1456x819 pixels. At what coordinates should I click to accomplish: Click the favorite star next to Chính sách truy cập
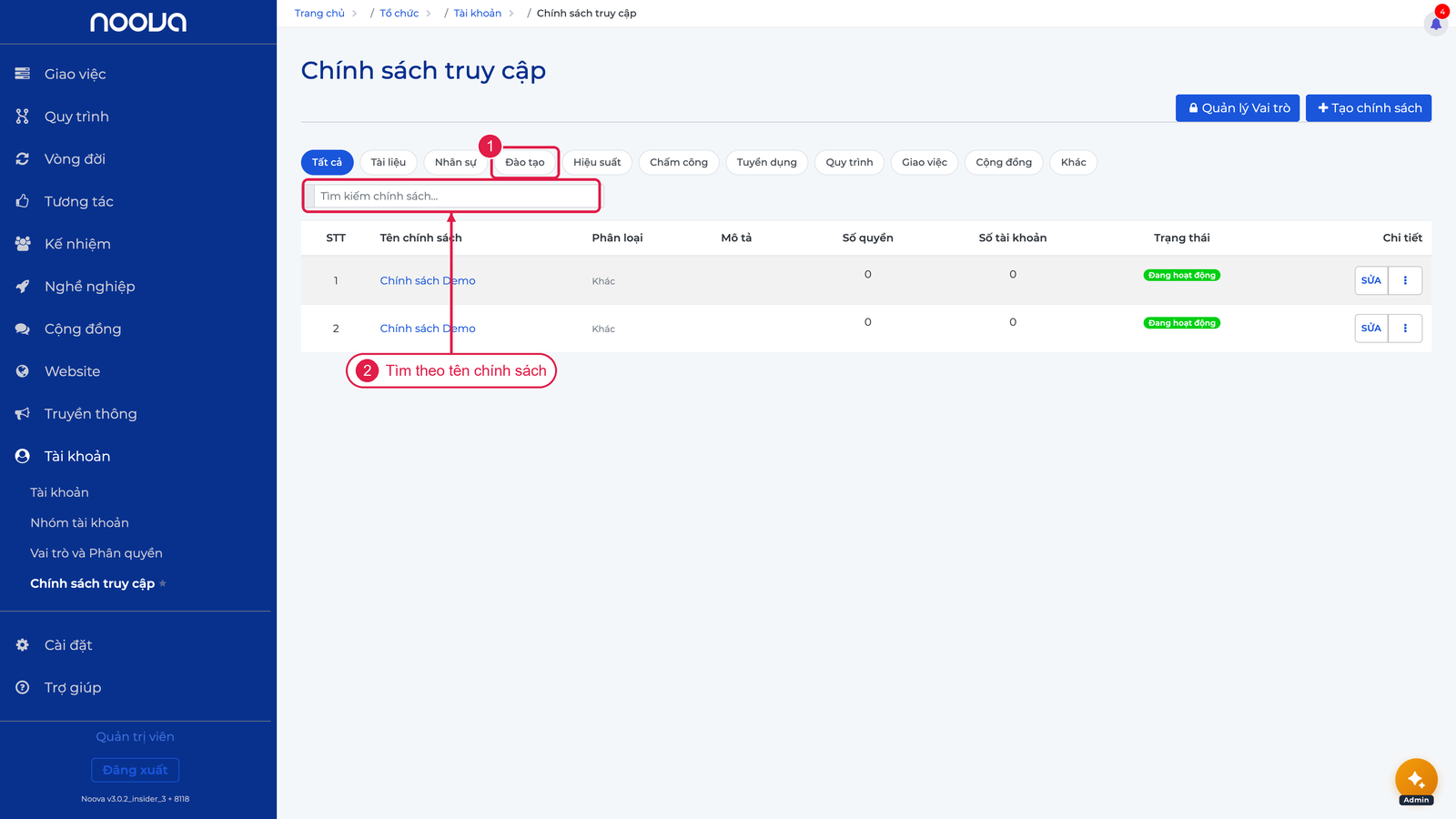[x=163, y=583]
